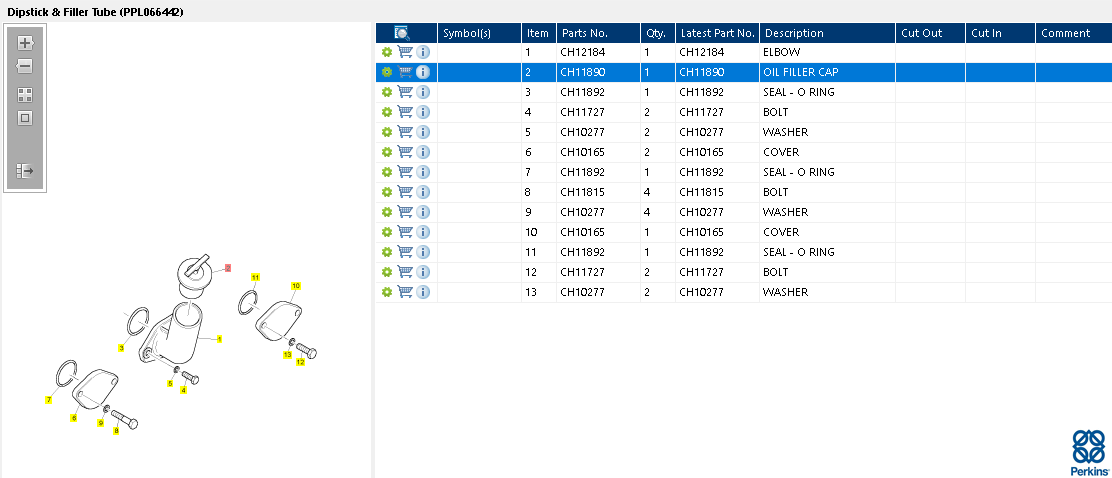
Task: Select callout 8 under the long bolt
Action: tap(116, 430)
